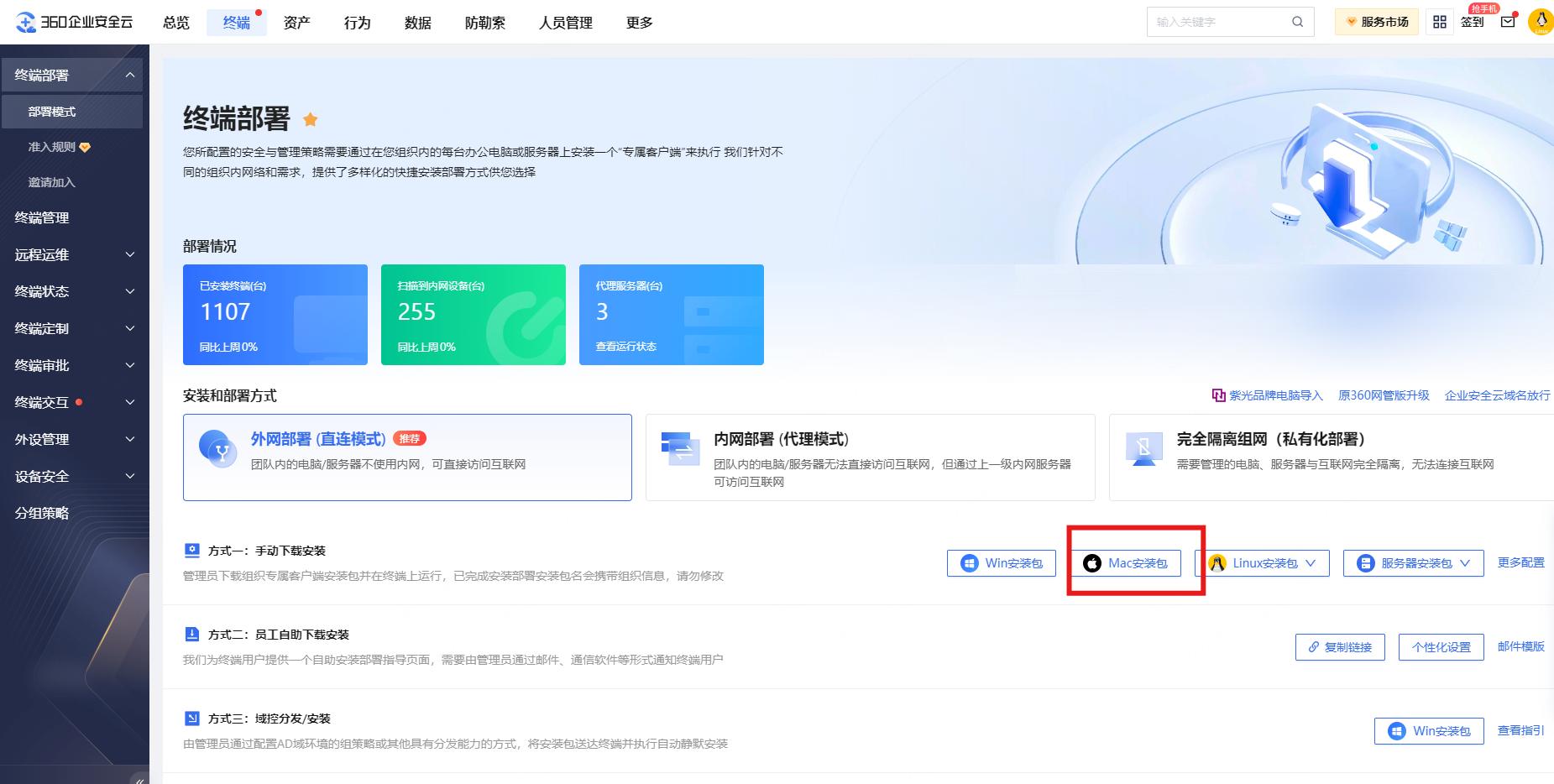
Task: Click the diamond badge next to 准入规则
Action: coord(85,148)
